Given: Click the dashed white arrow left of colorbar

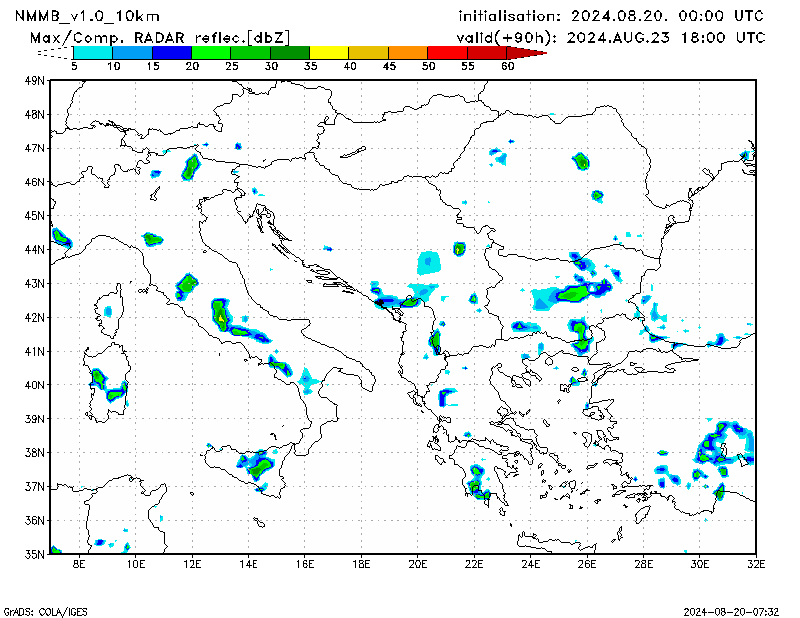Looking at the screenshot, I should tap(55, 52).
